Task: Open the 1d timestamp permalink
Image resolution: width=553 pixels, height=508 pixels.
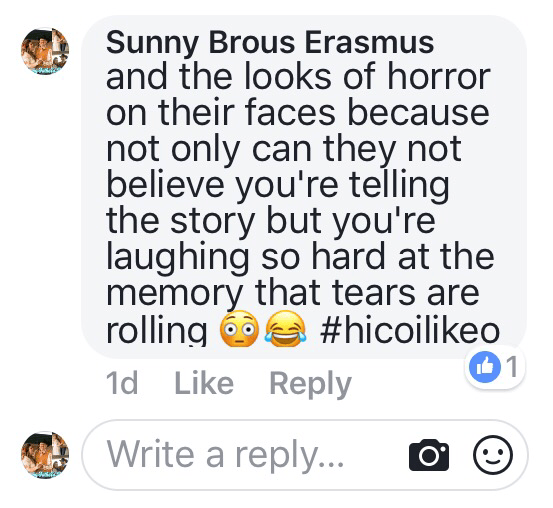Action: 122,383
